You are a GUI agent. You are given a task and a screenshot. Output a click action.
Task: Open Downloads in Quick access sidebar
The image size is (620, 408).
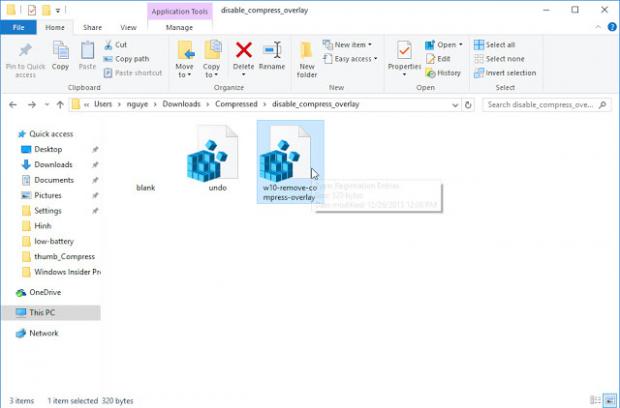(53, 165)
